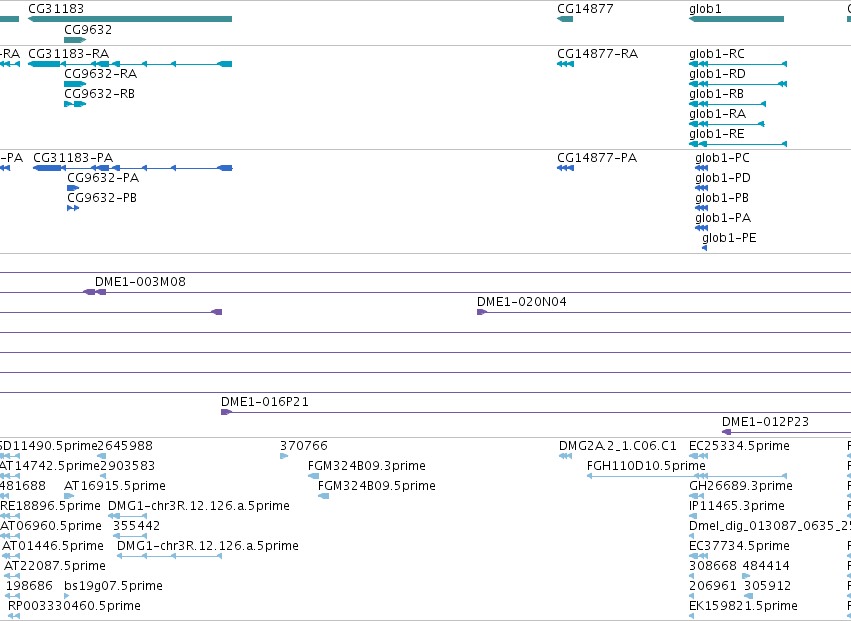Click BAC clone DME1-003M08
851x621 pixels.
pyautogui.click(x=140, y=282)
